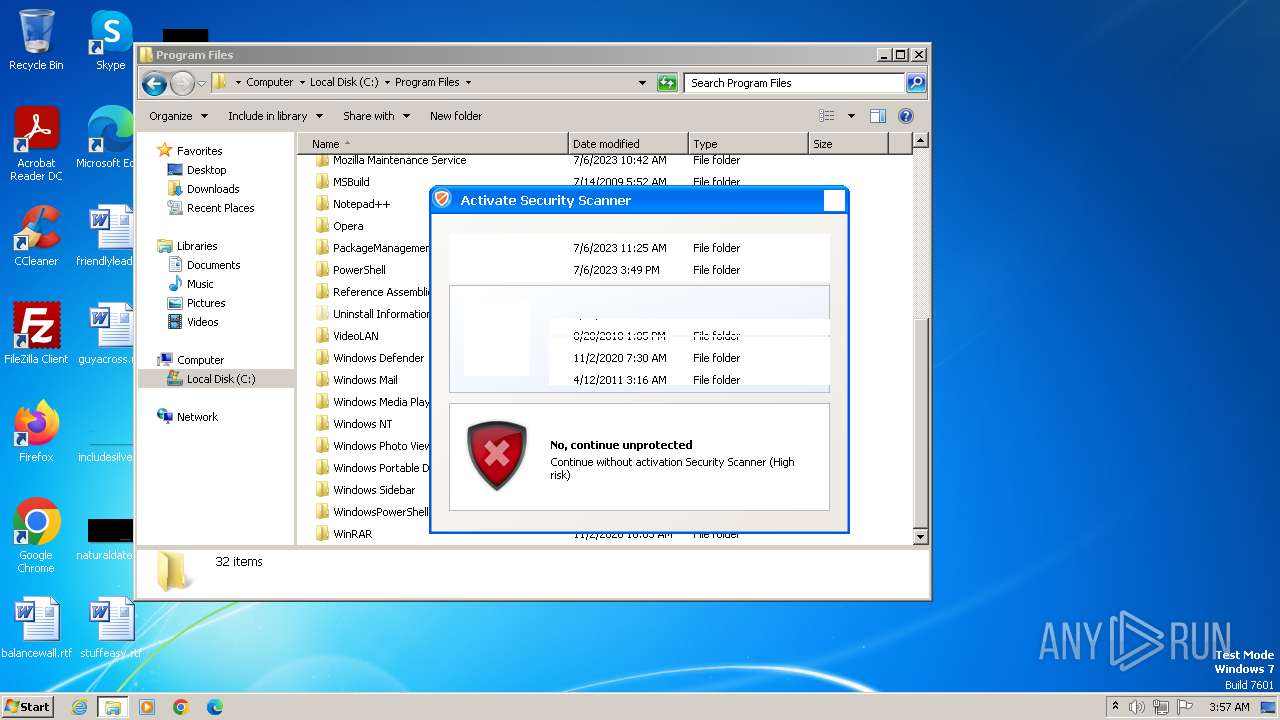The image size is (1280, 720).
Task: Click the green refresh button beside address bar
Action: [x=667, y=83]
